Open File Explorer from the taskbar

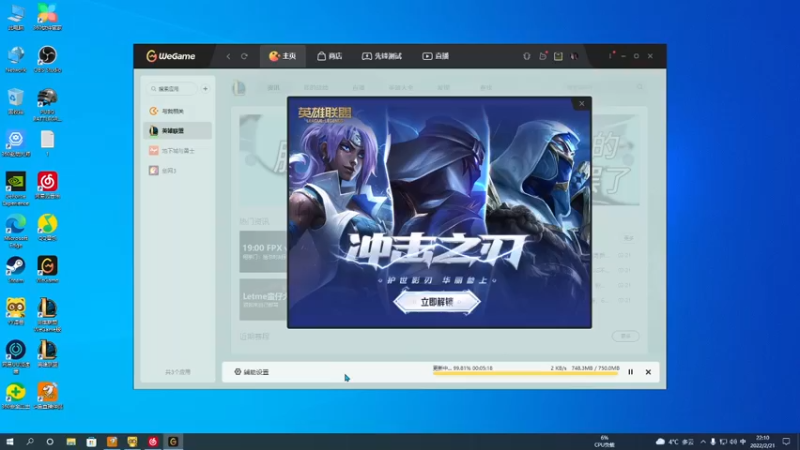coord(71,441)
